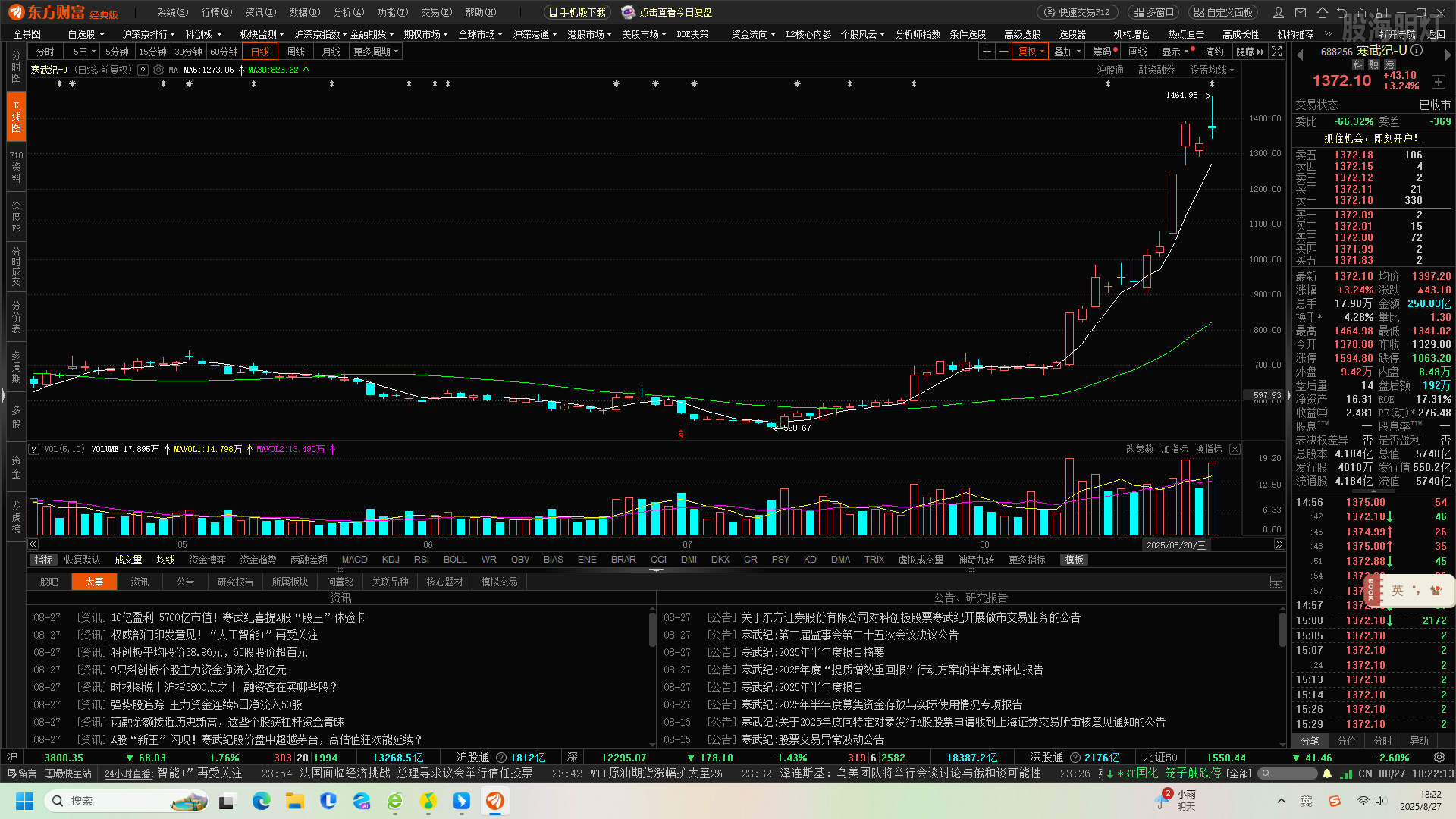Open the mail message icon in title bar
1456x819 pixels.
pyautogui.click(x=1301, y=12)
